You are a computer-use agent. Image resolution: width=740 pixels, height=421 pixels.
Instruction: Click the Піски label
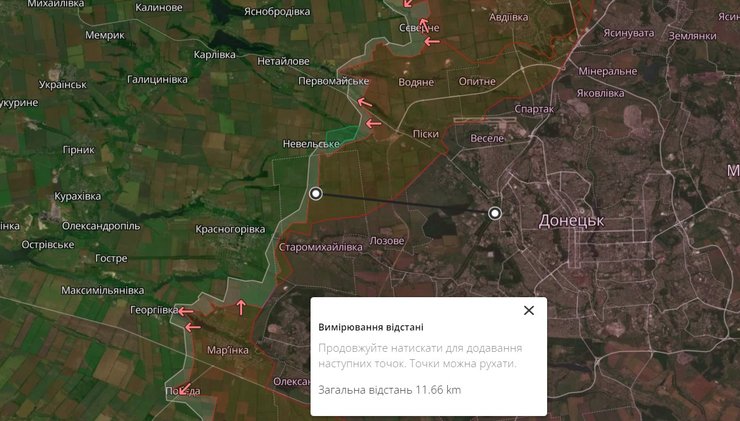pos(426,134)
